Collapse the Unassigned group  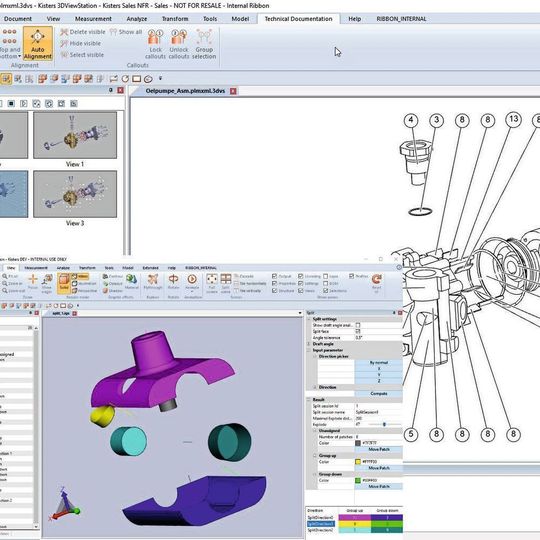point(315,431)
